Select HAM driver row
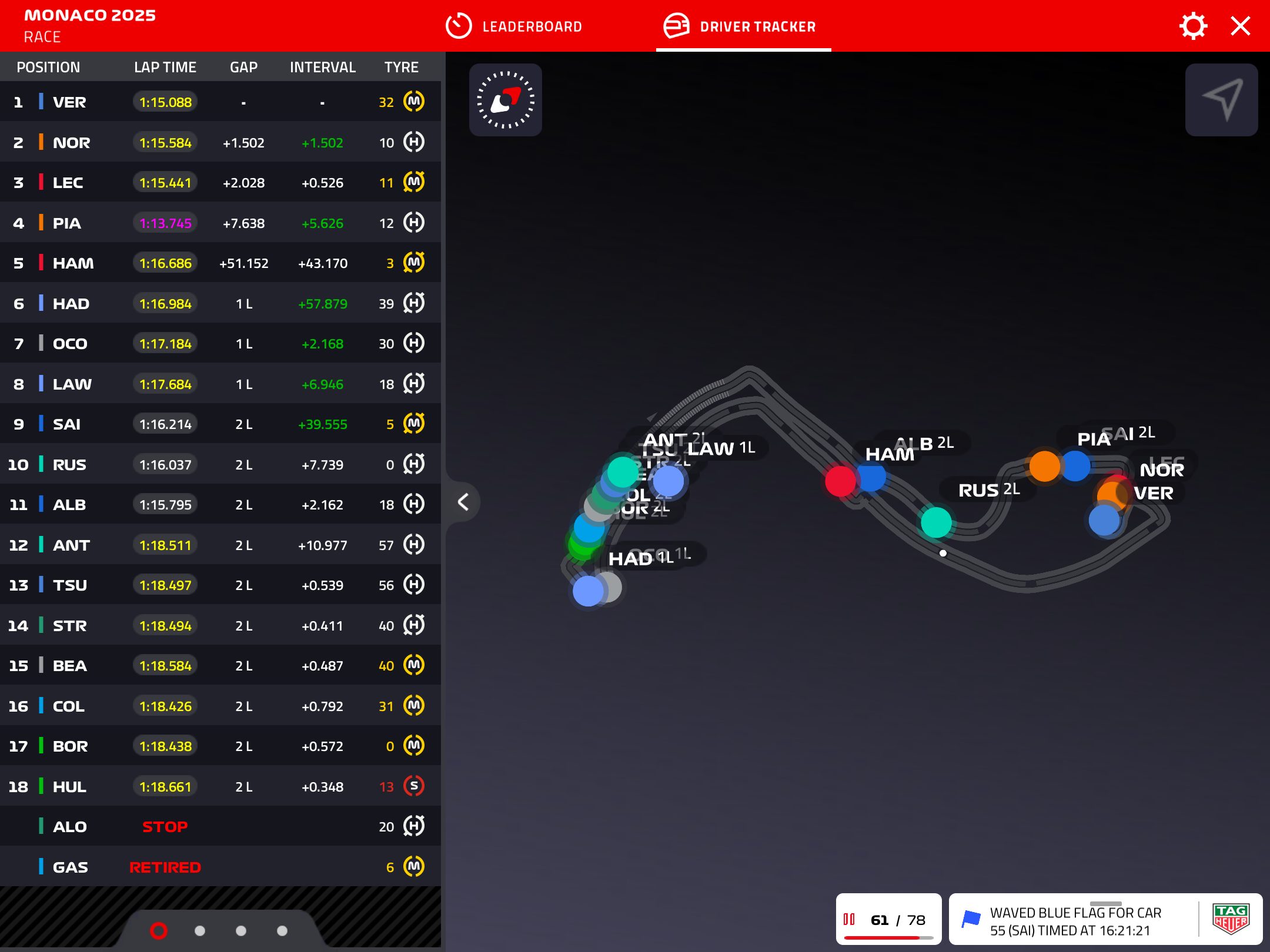This screenshot has height=952, width=1270. point(220,263)
